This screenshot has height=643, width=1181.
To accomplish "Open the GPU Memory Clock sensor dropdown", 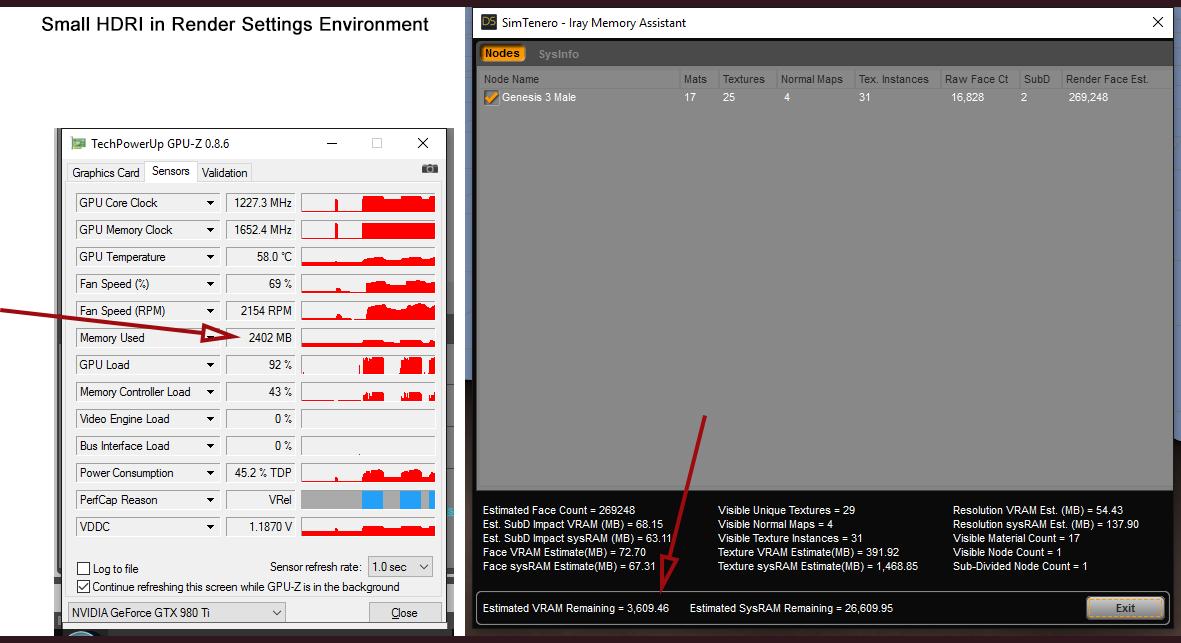I will tap(210, 230).
